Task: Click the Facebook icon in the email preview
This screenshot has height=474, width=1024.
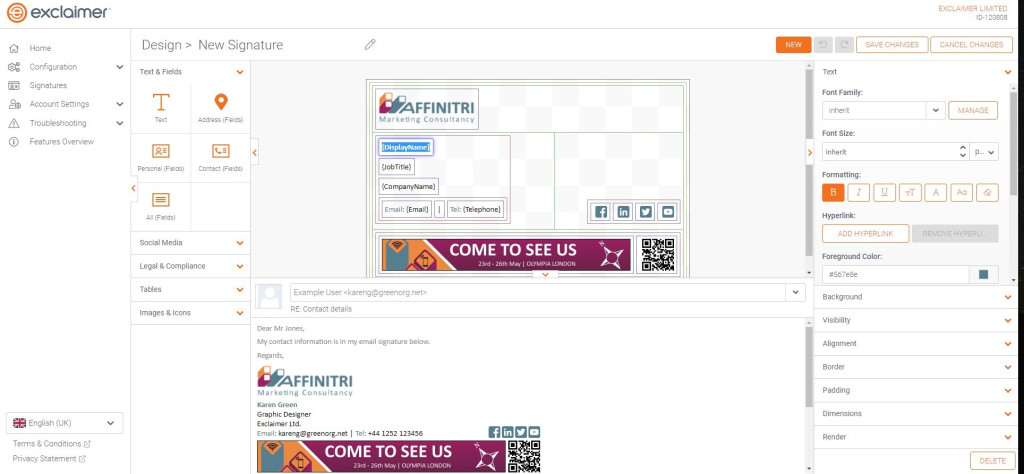Action: click(494, 432)
